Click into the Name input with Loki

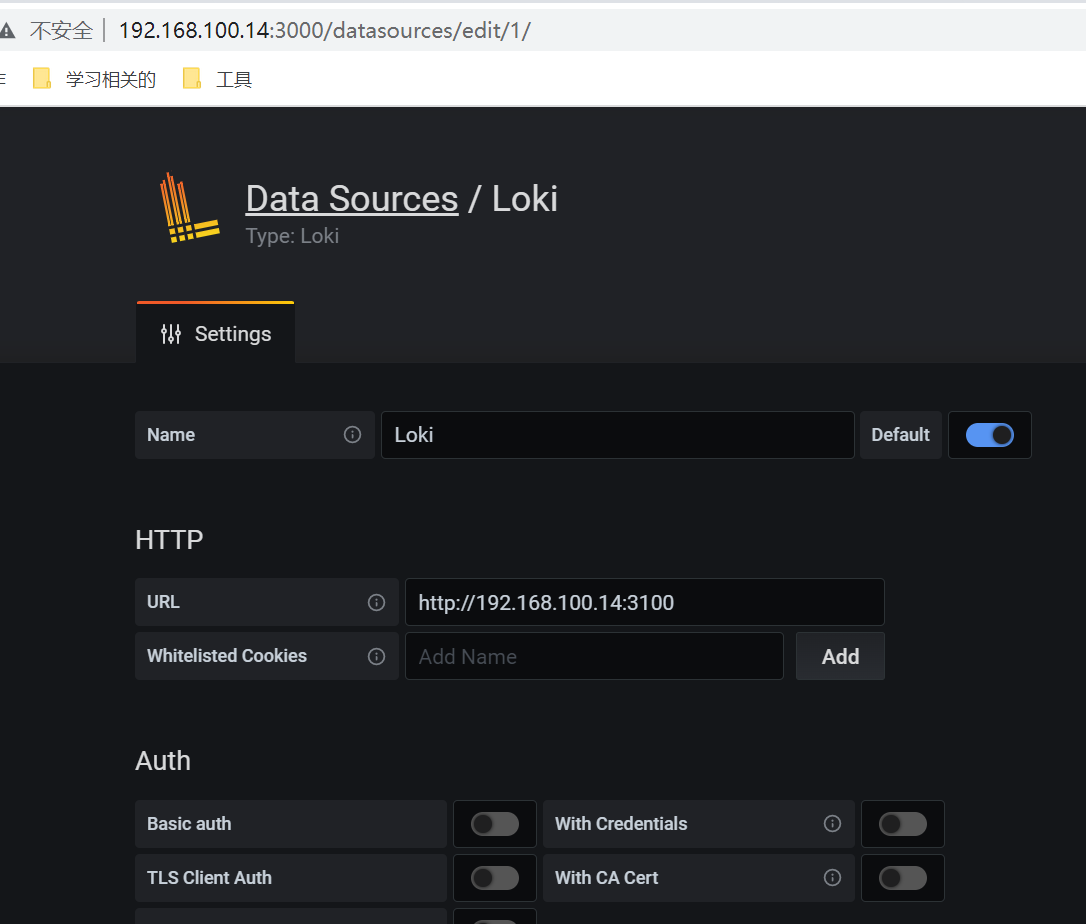[x=617, y=435]
